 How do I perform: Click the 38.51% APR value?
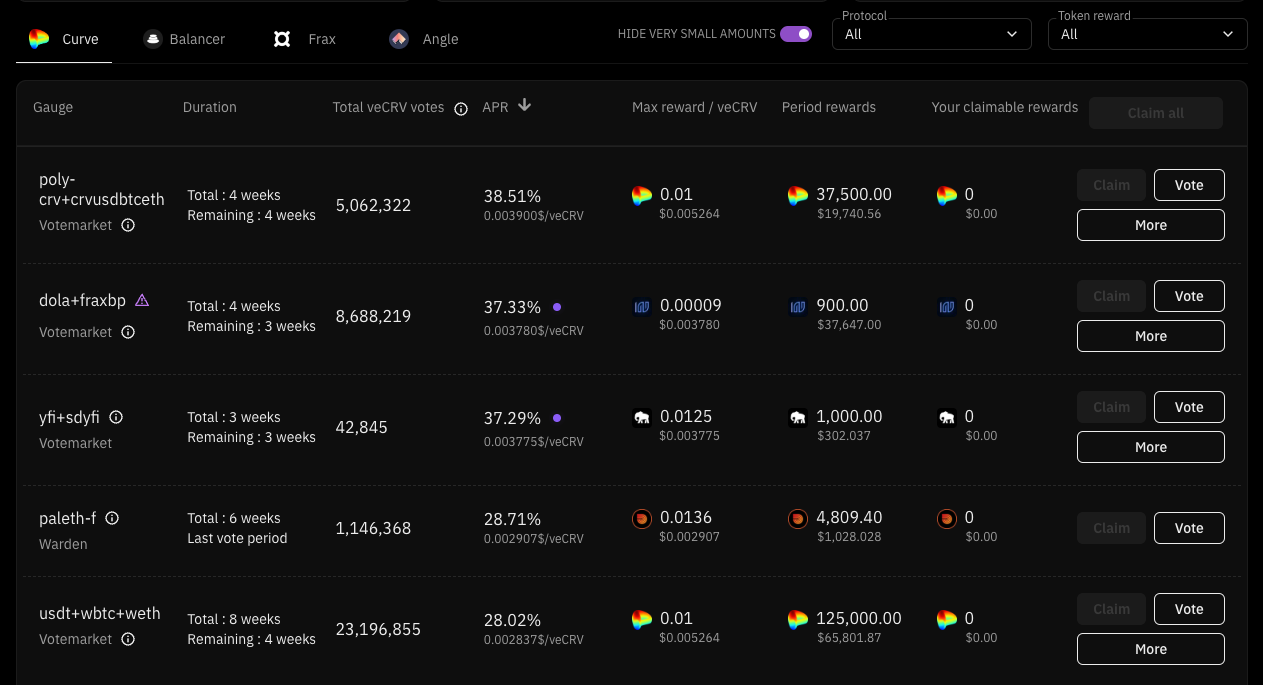512,196
